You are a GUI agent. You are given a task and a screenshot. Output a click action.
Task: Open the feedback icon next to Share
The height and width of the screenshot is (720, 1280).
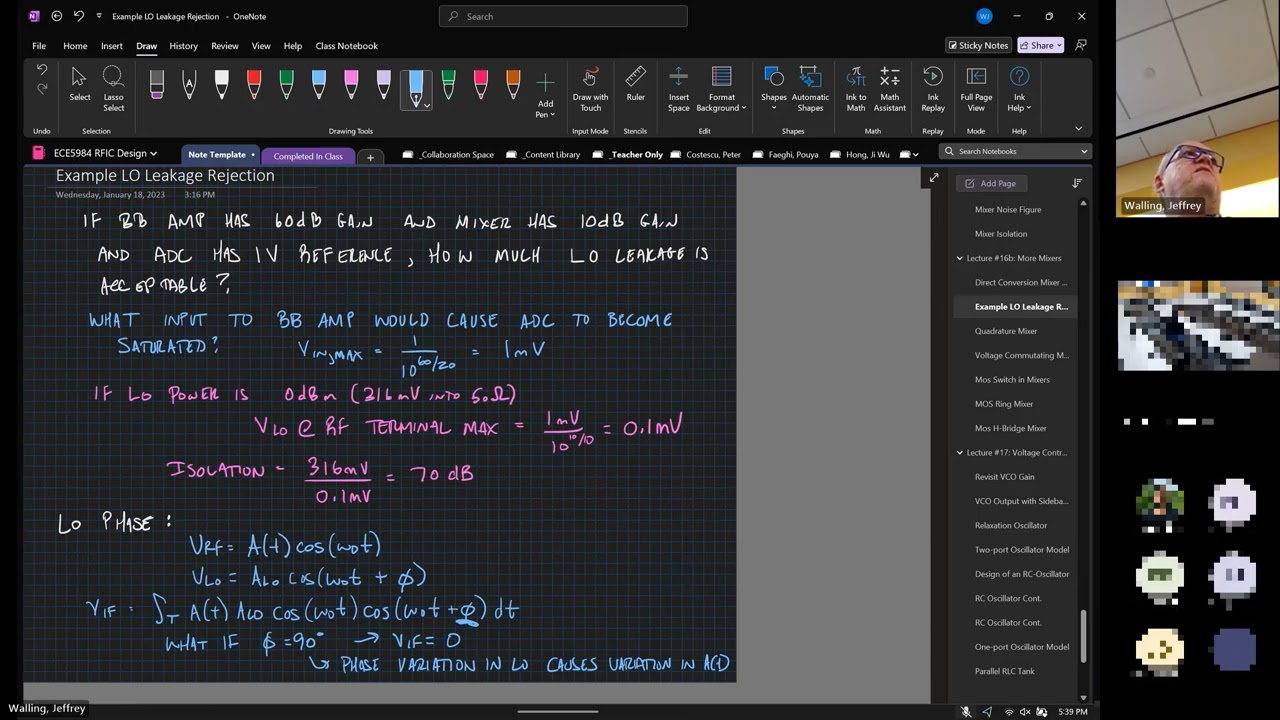1080,45
